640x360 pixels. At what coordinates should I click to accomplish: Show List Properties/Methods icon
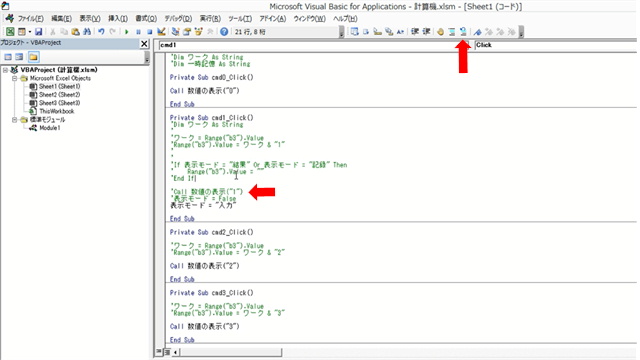click(354, 31)
